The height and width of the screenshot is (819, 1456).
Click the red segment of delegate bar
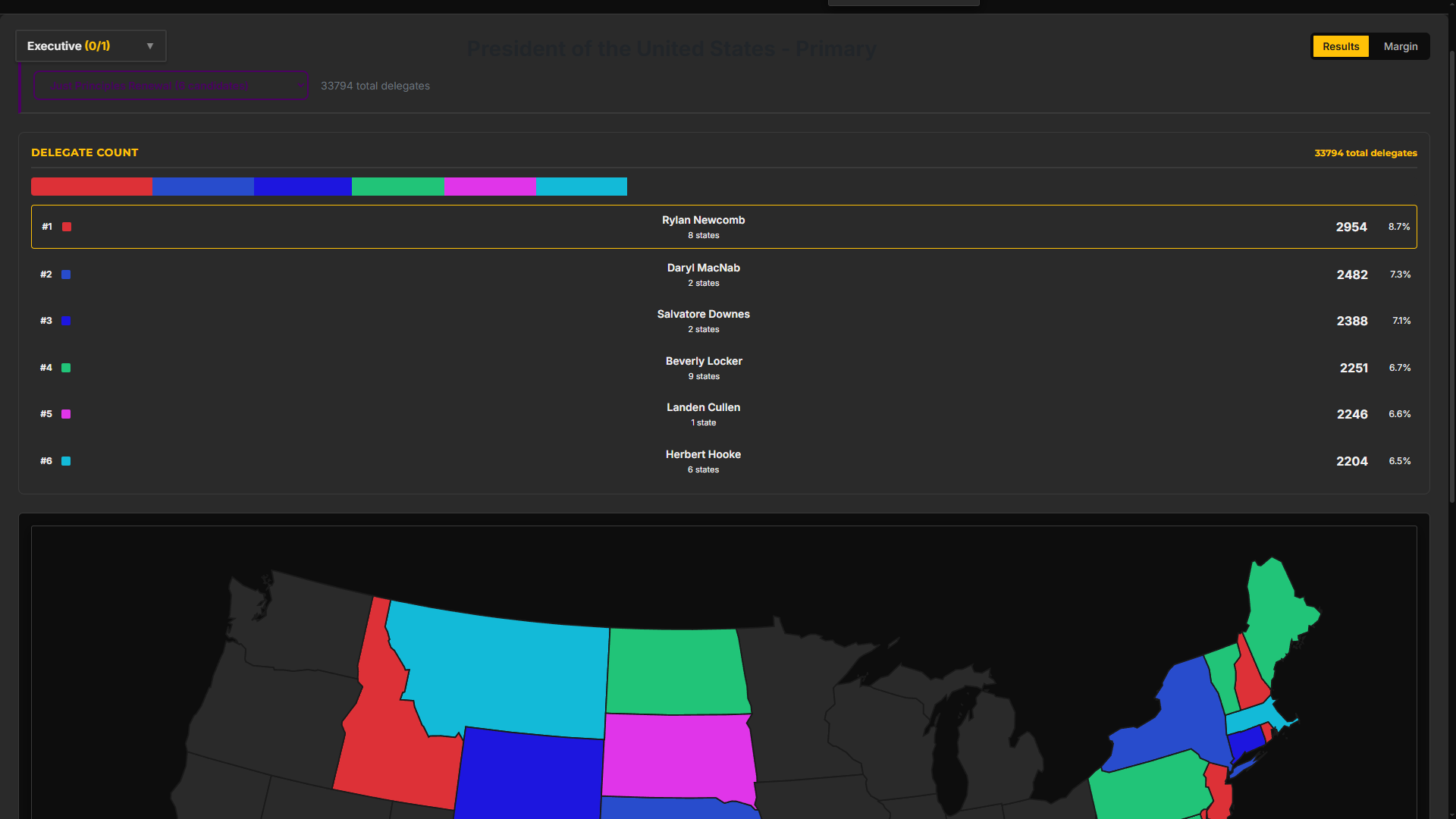(x=91, y=187)
